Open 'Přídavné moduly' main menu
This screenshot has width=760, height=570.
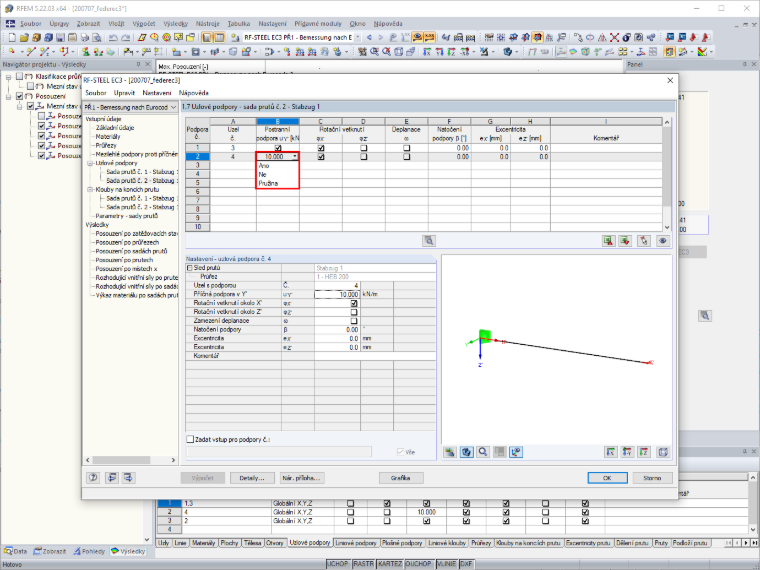[318, 23]
